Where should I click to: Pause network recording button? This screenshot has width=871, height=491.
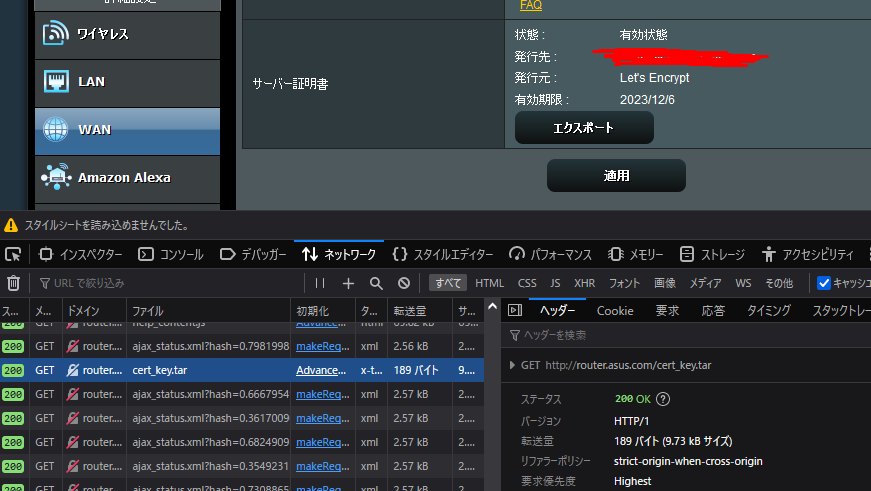(320, 283)
